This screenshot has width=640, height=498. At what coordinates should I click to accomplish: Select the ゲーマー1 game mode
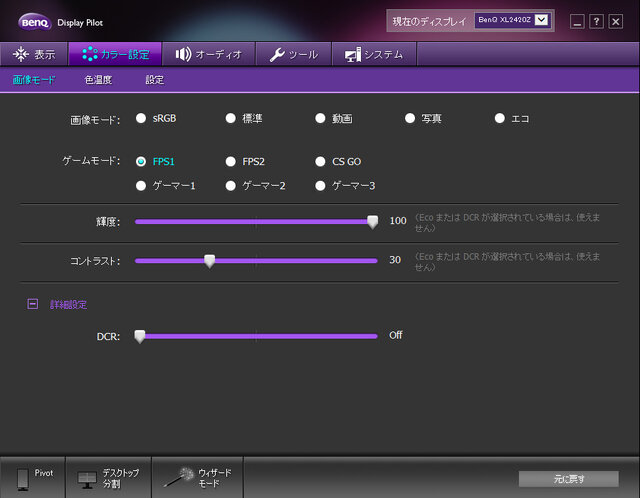tap(141, 186)
